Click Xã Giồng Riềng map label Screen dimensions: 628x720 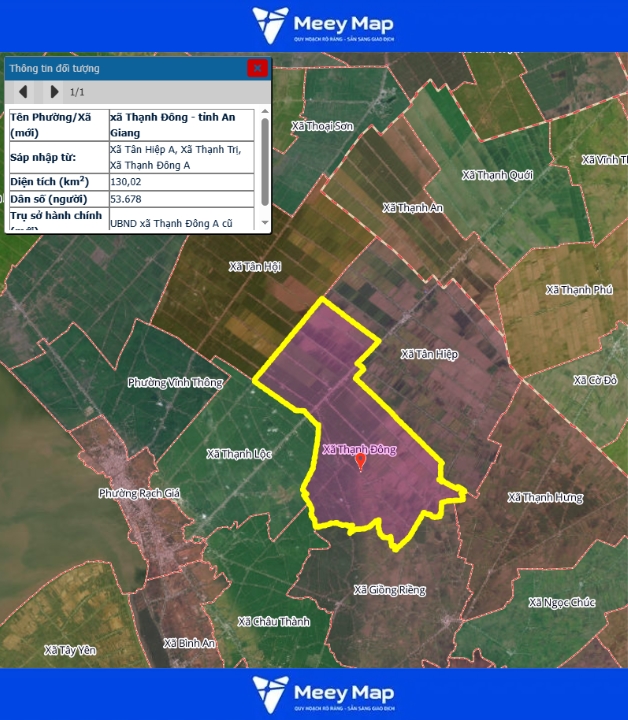coord(389,590)
